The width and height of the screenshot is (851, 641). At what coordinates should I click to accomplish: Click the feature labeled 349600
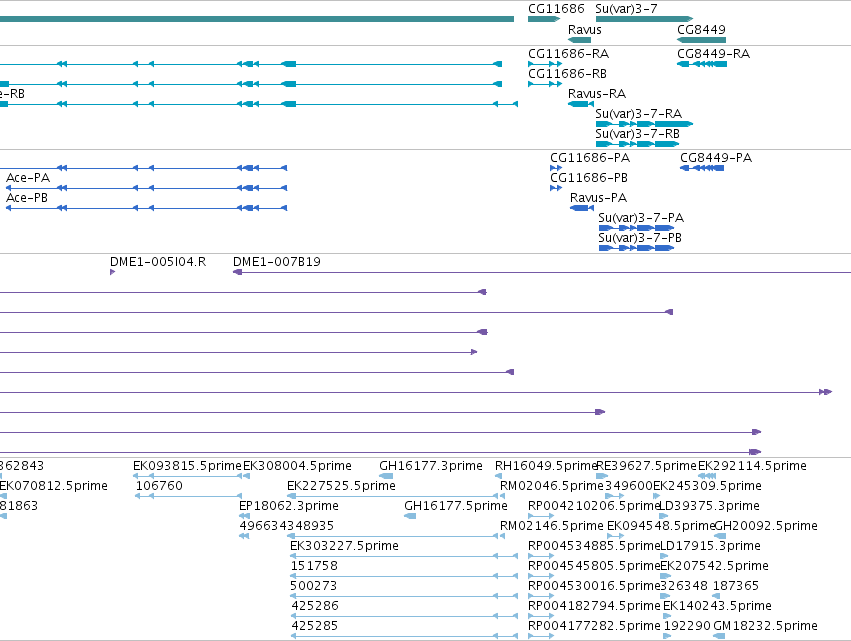(x=614, y=496)
